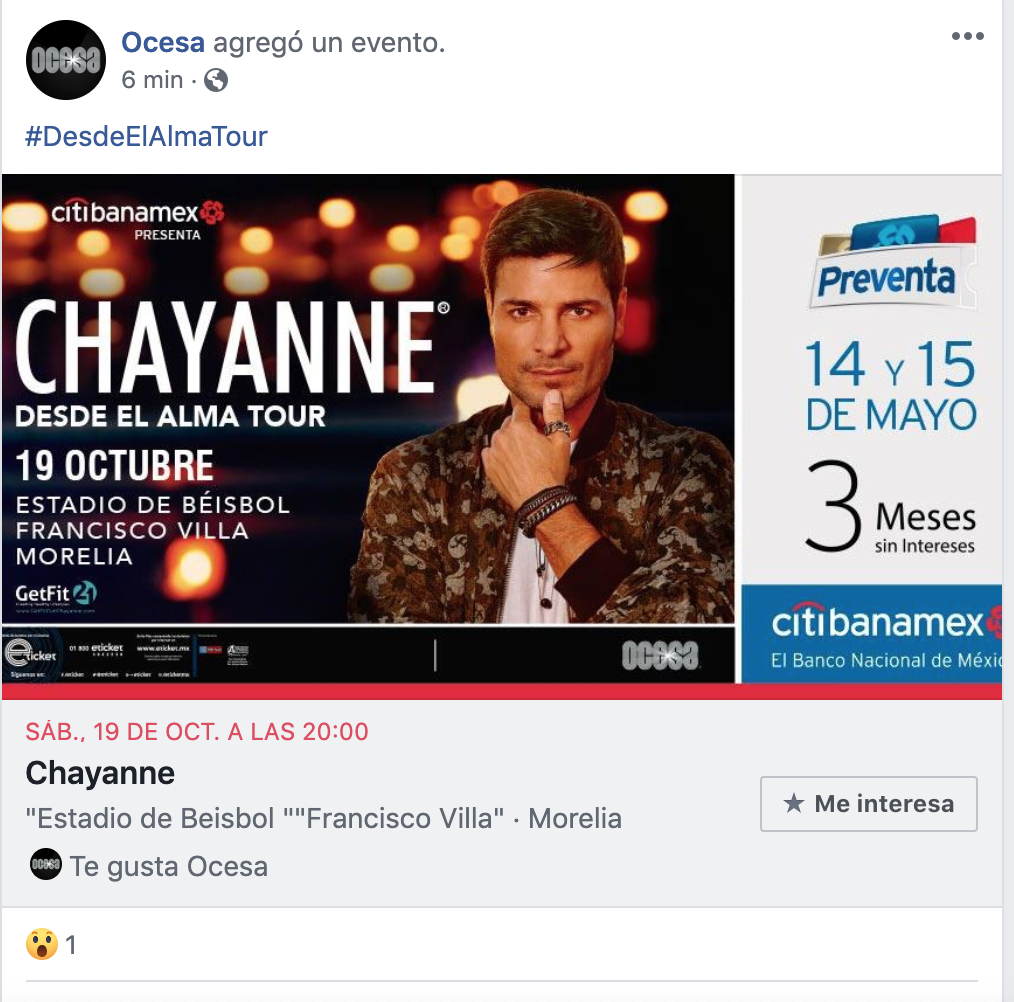
Task: Click the wow reaction emoji
Action: click(x=42, y=944)
